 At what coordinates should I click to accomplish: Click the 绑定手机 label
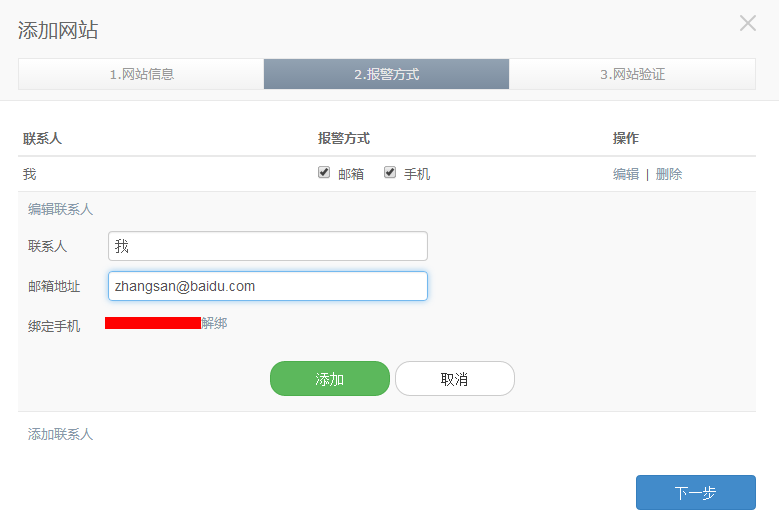[54, 326]
